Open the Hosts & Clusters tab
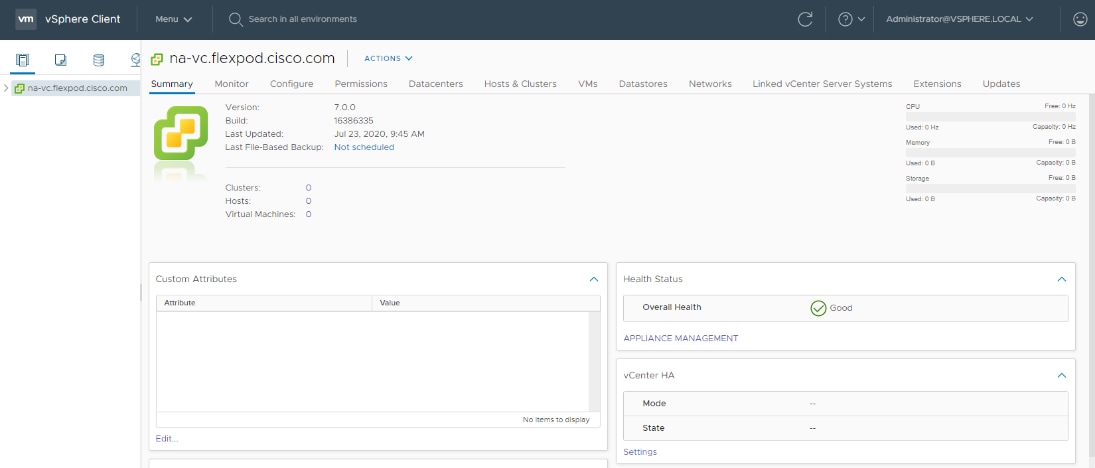The height and width of the screenshot is (468, 1095). [520, 84]
